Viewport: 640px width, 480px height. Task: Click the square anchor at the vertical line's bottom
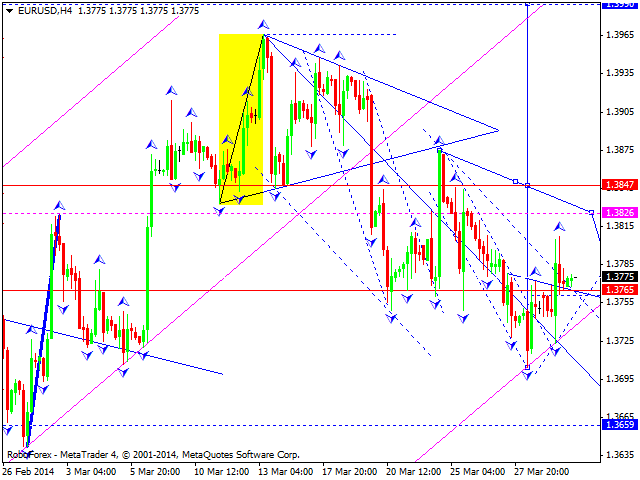[x=527, y=367]
